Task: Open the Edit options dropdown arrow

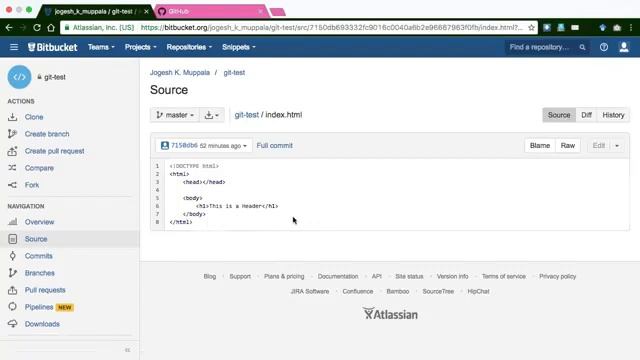Action: point(617,146)
